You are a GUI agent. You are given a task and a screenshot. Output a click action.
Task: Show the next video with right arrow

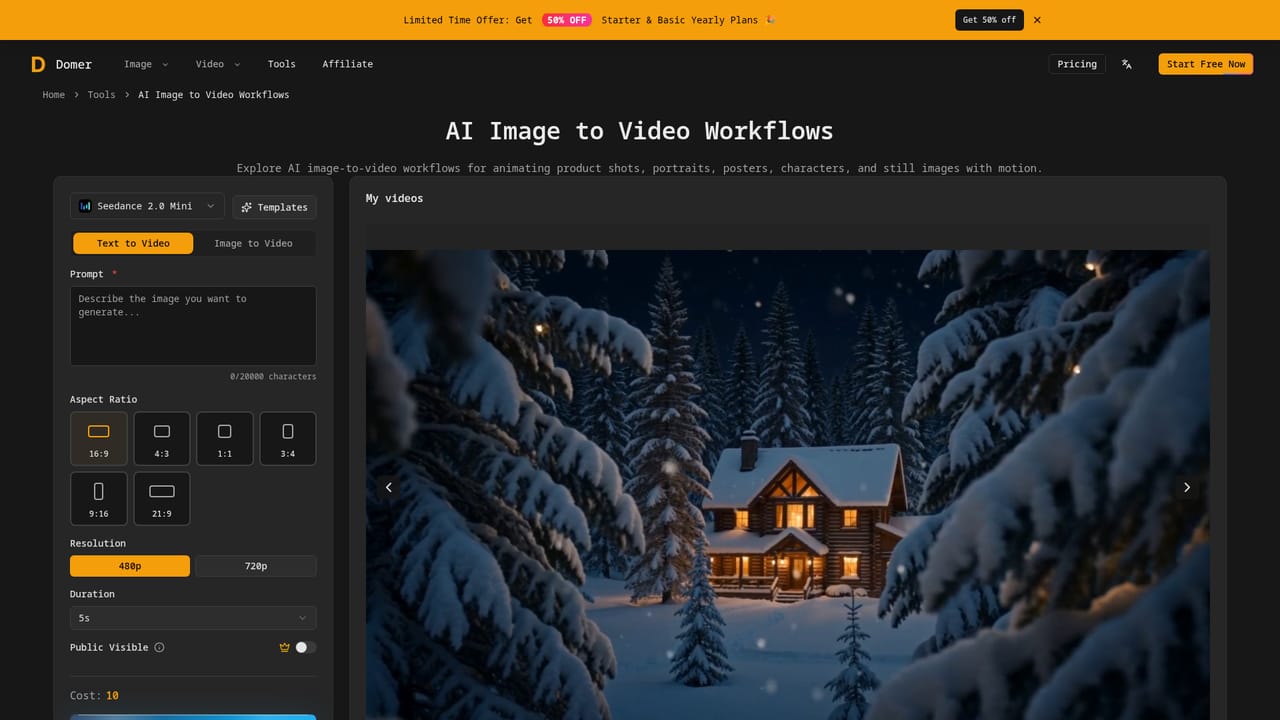click(x=1187, y=487)
